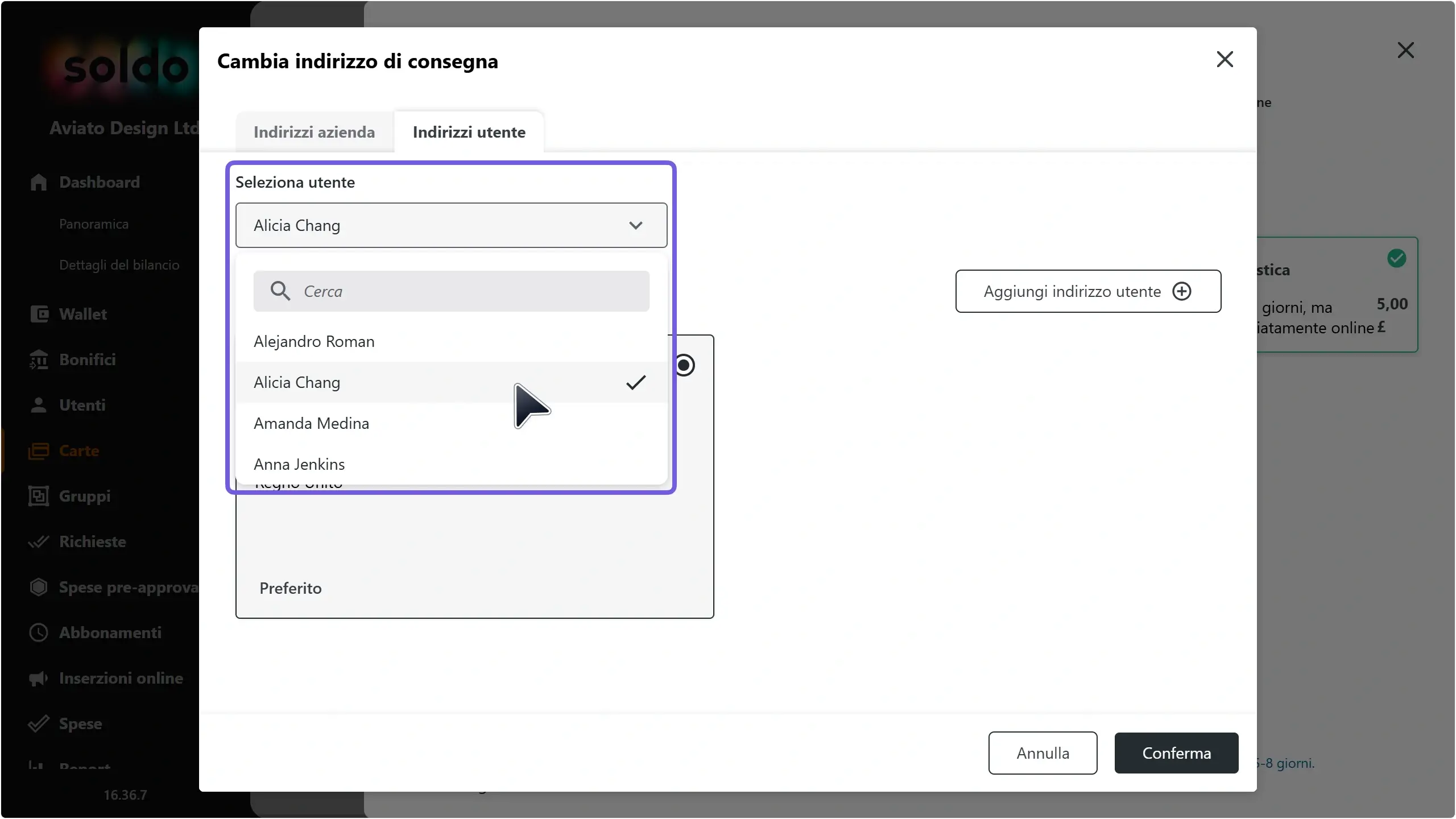Click the Soldo logo

125,67
